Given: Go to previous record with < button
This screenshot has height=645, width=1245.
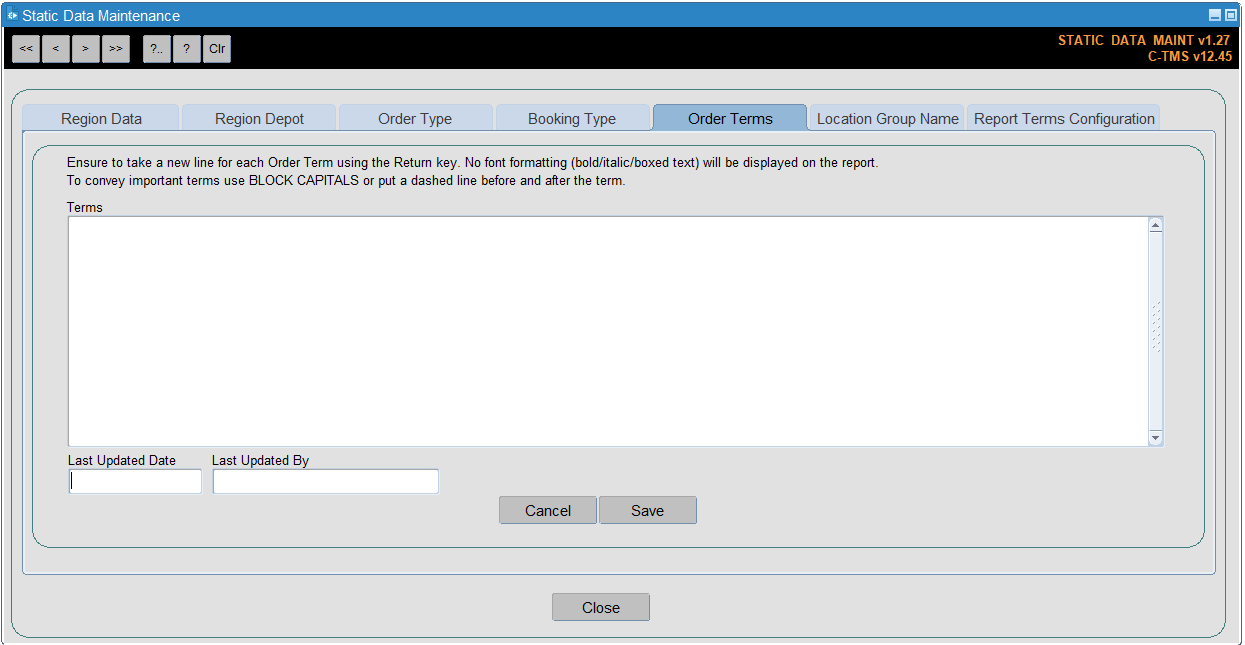Looking at the screenshot, I should tap(56, 49).
